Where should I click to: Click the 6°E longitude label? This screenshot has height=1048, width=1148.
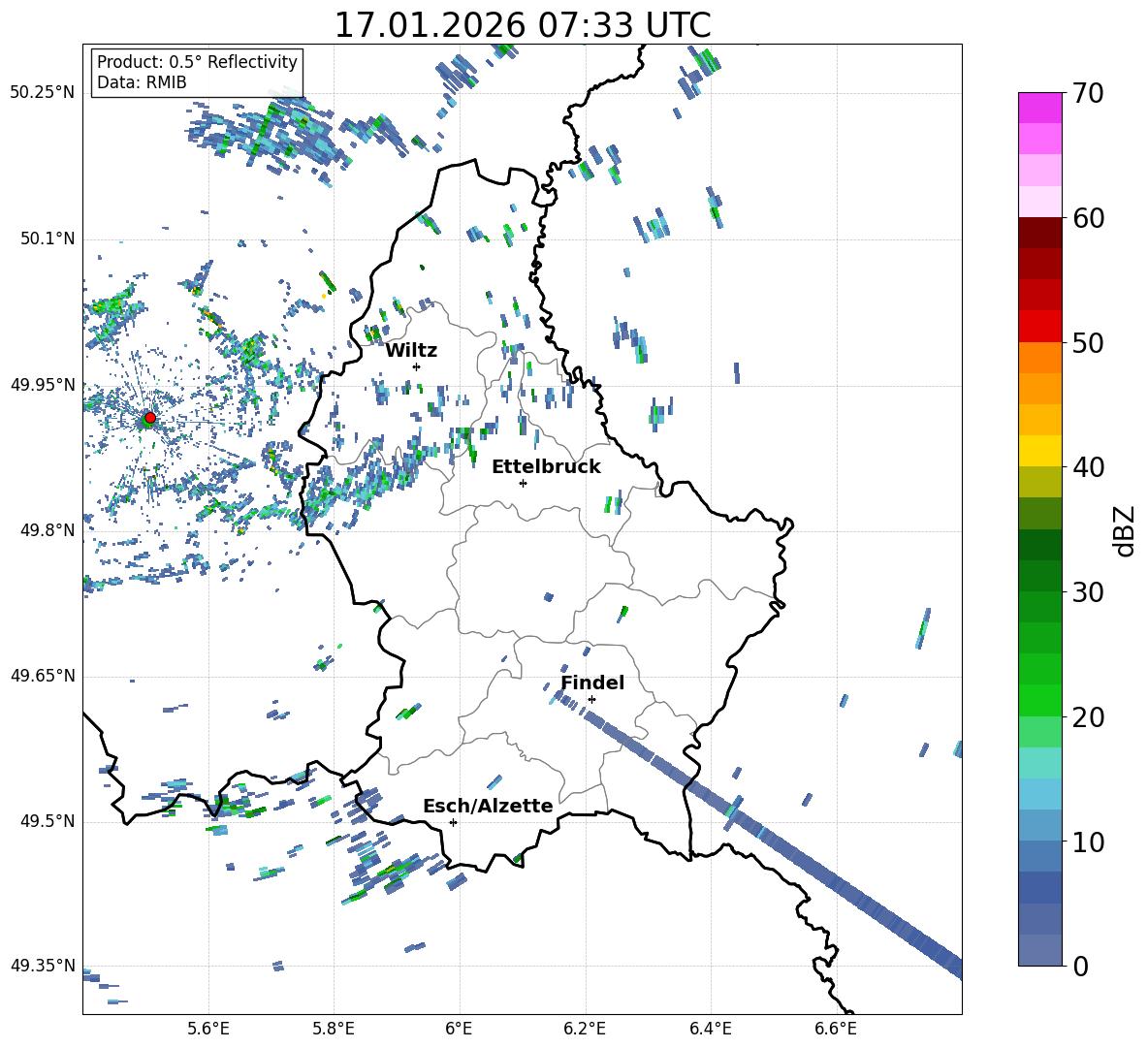[459, 1029]
